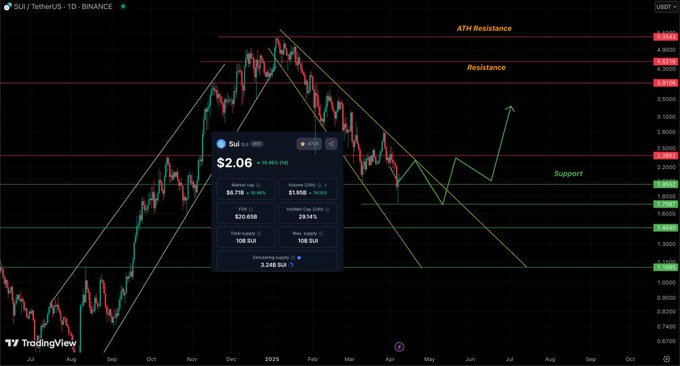Click the info icon next to Vol/Mkt Cap (24h)
The height and width of the screenshot is (366, 680).
pyautogui.click(x=327, y=209)
